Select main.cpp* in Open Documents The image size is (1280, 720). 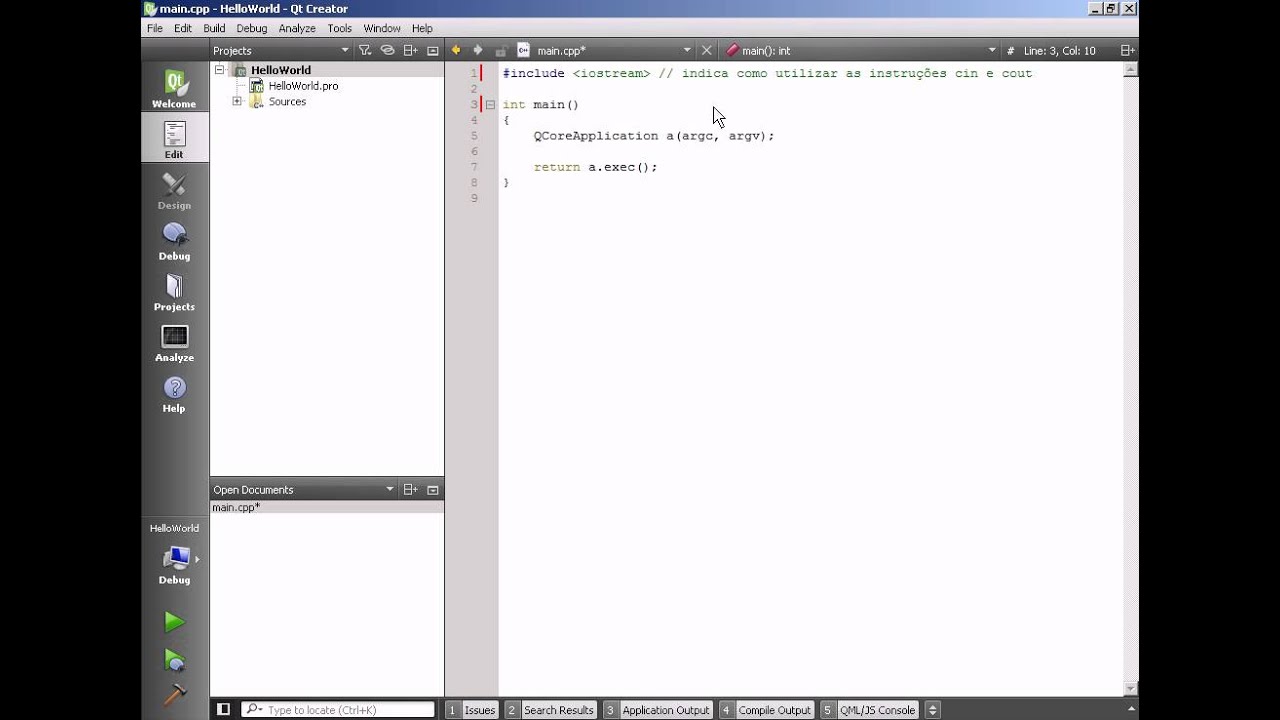(x=236, y=507)
